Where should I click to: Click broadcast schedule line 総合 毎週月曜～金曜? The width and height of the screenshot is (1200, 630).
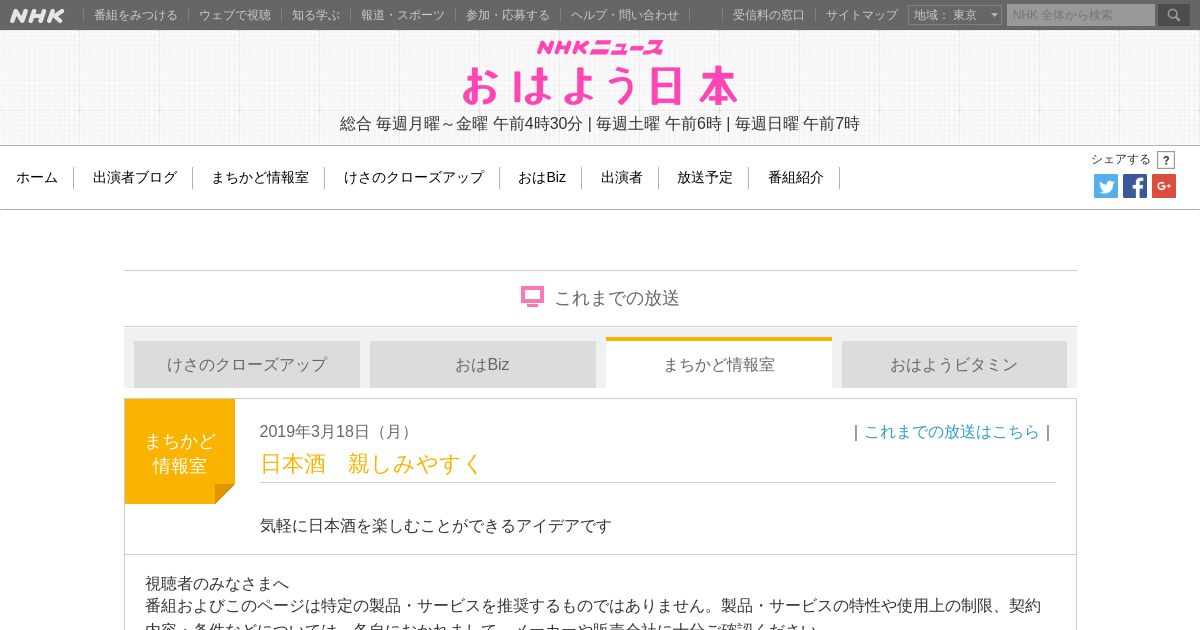tap(600, 124)
